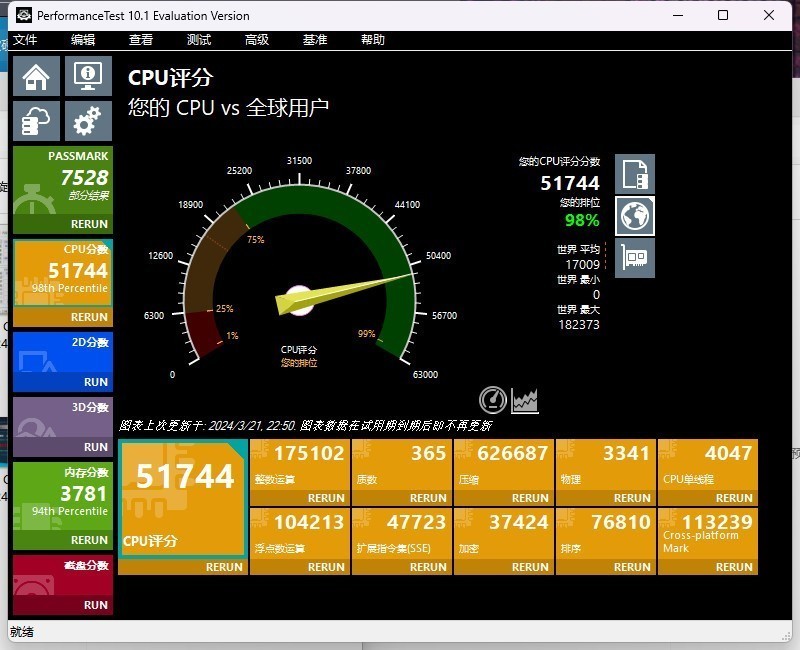Image resolution: width=800 pixels, height=650 pixels.
Task: Switch to the distribution chart icon
Action: click(525, 400)
